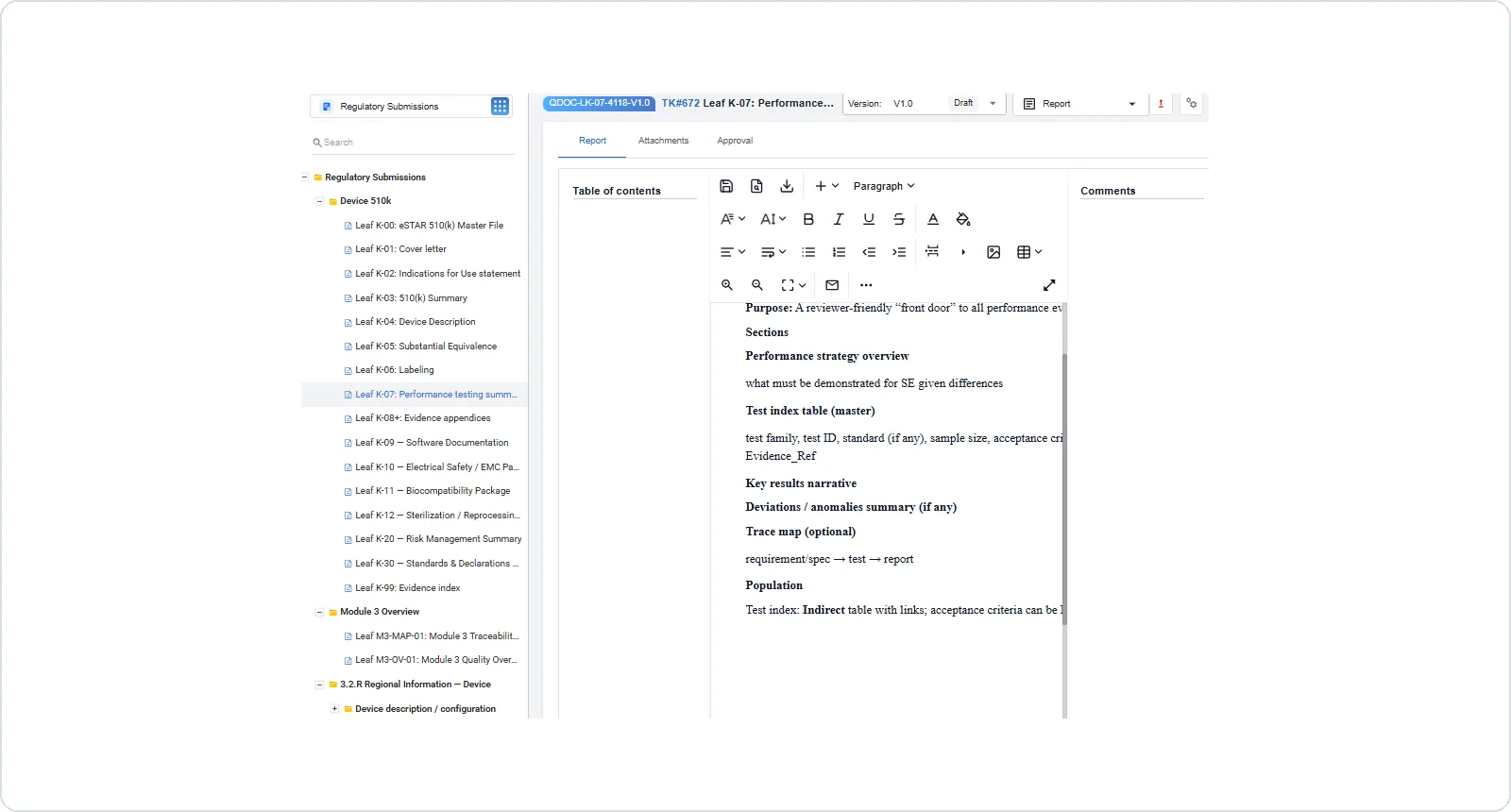This screenshot has width=1511, height=812.
Task: Switch to the Report tab
Action: tap(592, 141)
